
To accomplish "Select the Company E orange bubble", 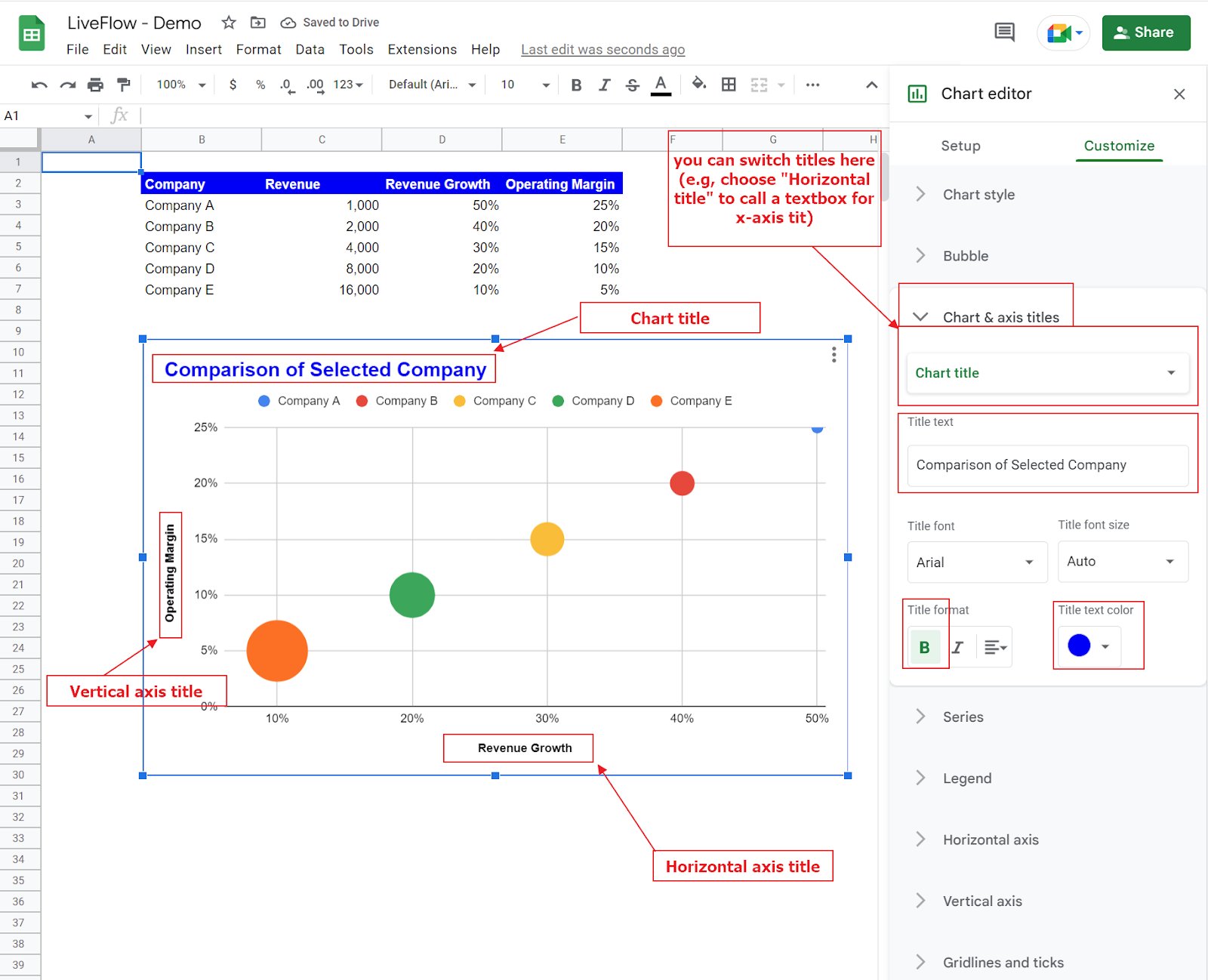I will [277, 651].
